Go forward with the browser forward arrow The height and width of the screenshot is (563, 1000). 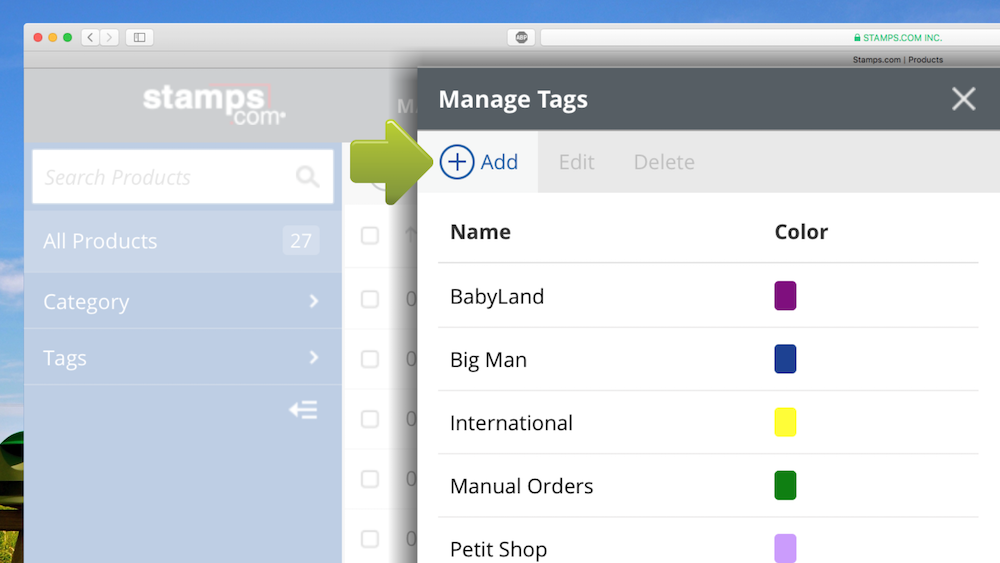pos(109,38)
